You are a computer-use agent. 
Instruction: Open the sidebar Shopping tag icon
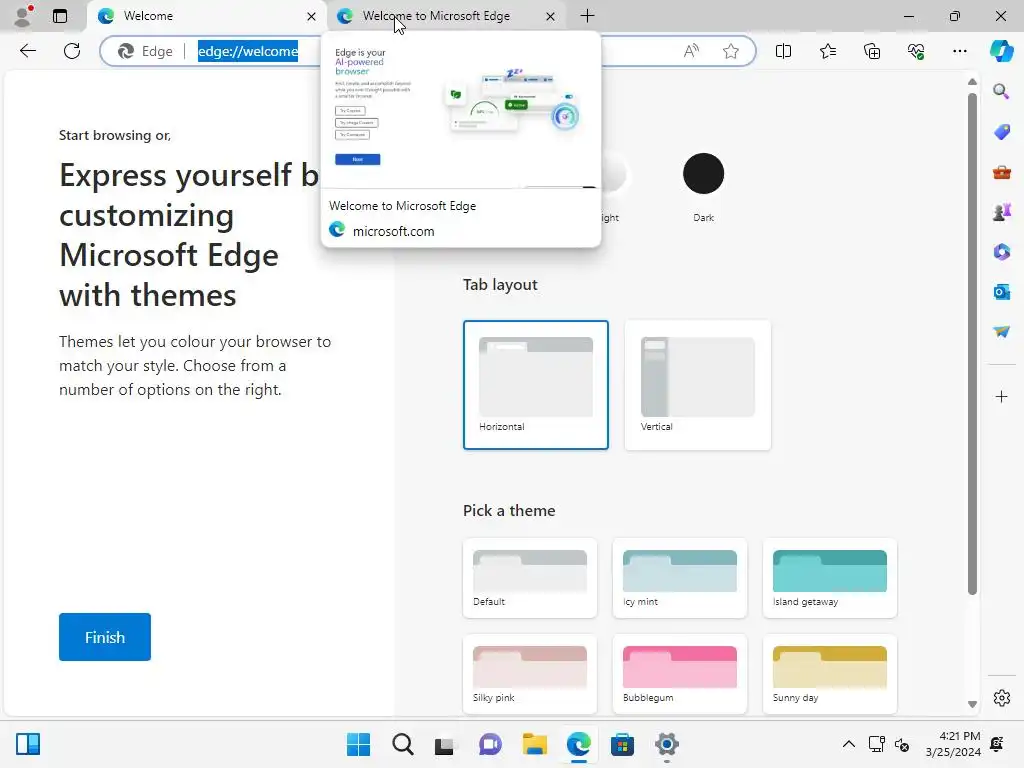point(1001,132)
